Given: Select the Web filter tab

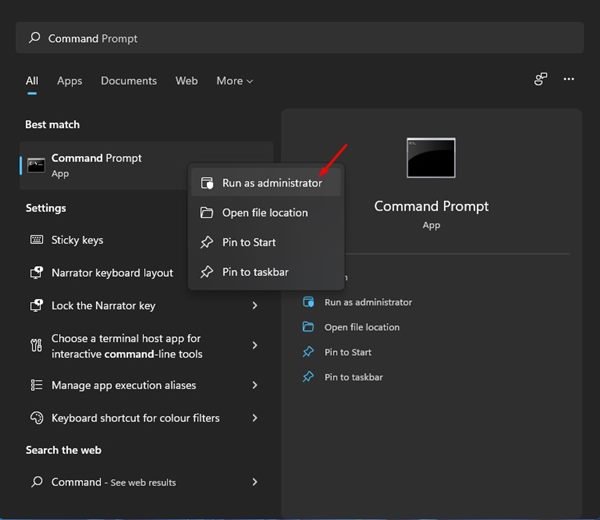Looking at the screenshot, I should (186, 81).
